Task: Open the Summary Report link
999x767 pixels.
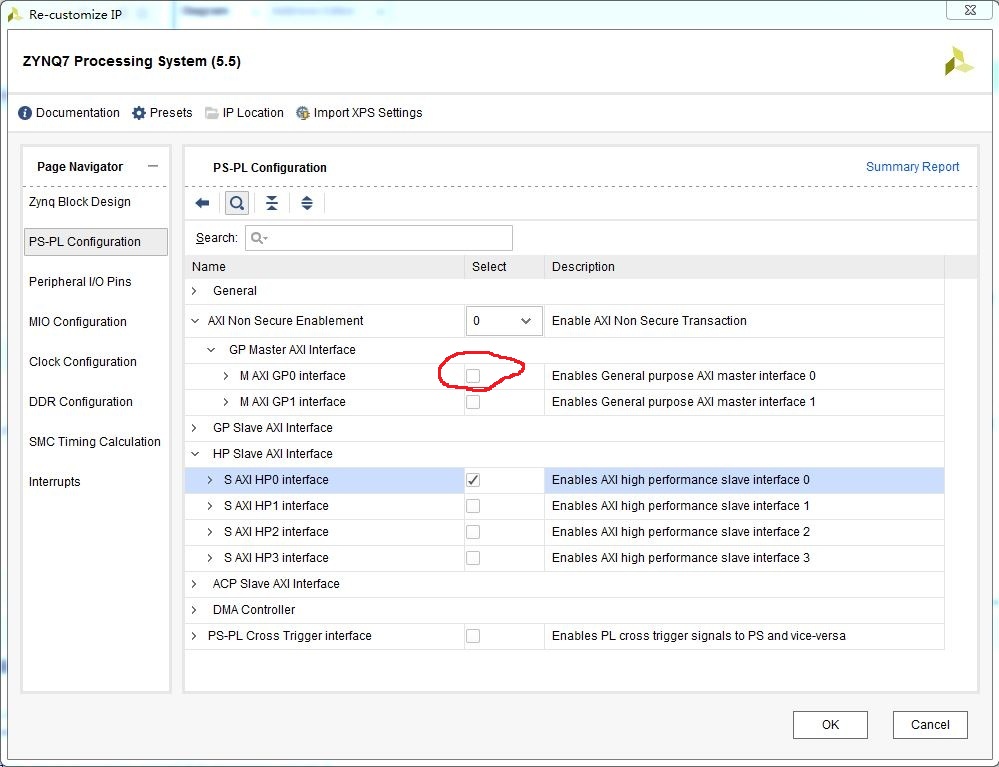Action: 912,167
